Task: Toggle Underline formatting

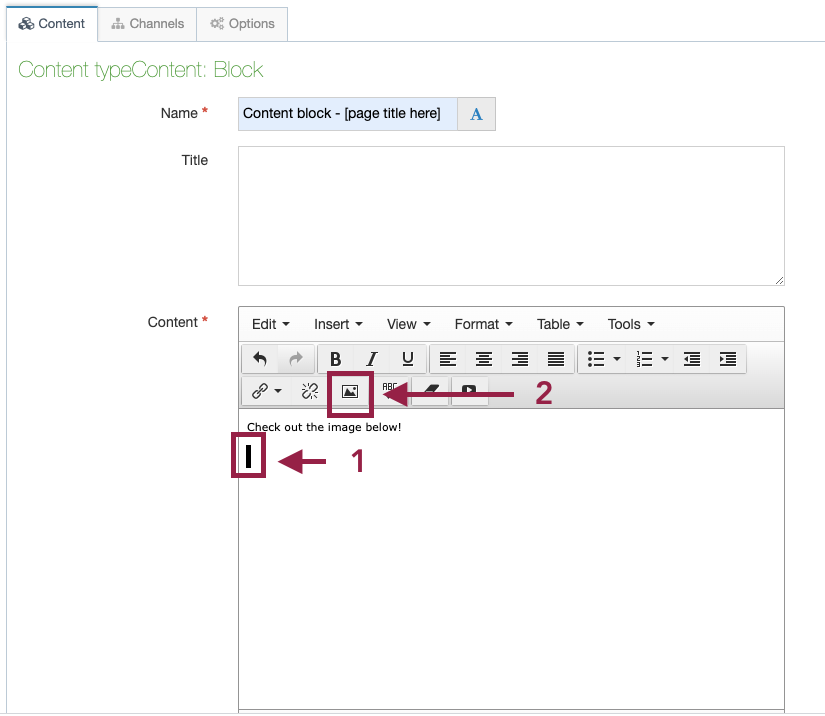Action: click(407, 359)
